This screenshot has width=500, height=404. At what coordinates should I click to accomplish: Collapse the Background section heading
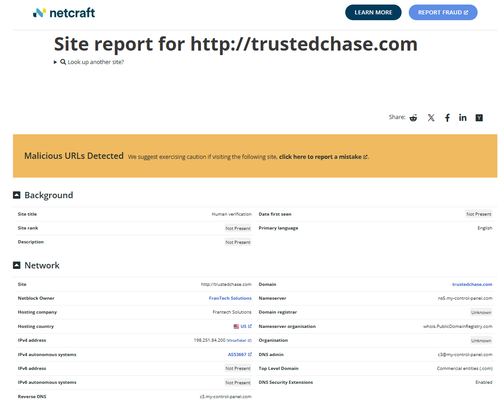pos(49,195)
